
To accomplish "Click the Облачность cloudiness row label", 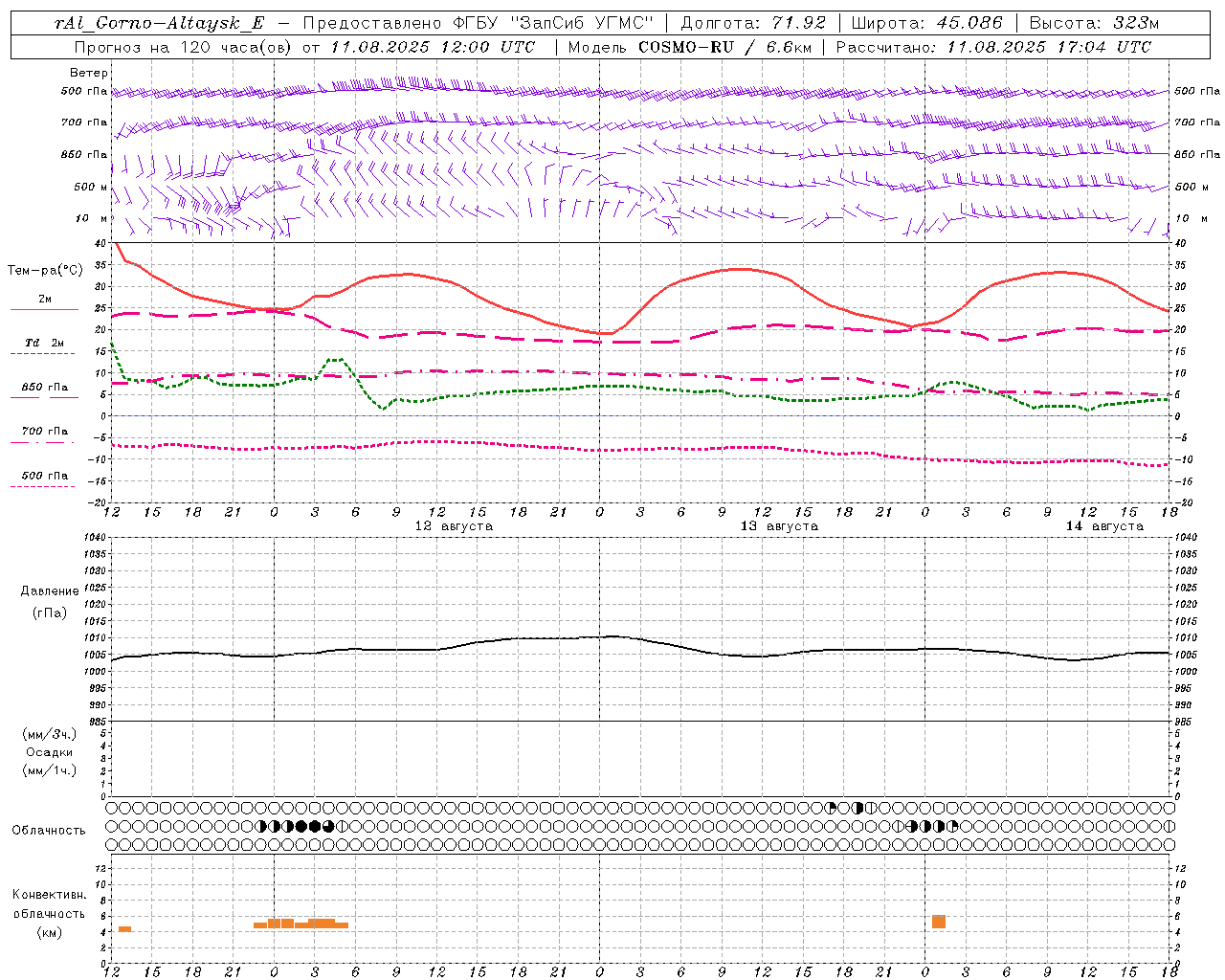I will [x=49, y=830].
